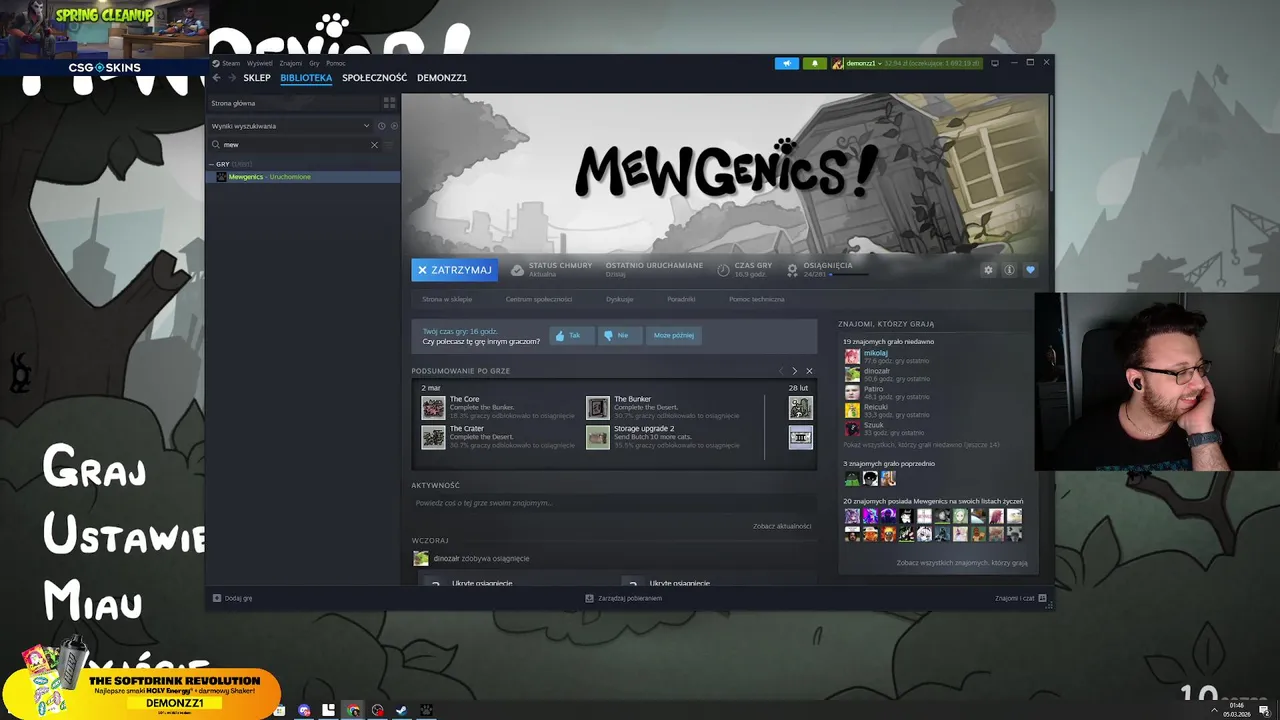Viewport: 1280px width, 720px height.
Task: Show all friends who played recently link
Action: [921, 444]
